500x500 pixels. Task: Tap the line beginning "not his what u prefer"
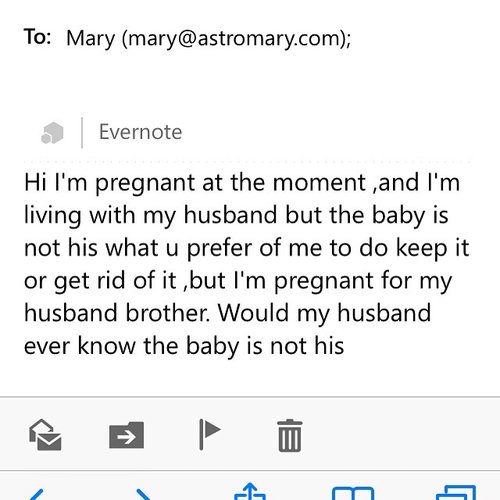[247, 249]
